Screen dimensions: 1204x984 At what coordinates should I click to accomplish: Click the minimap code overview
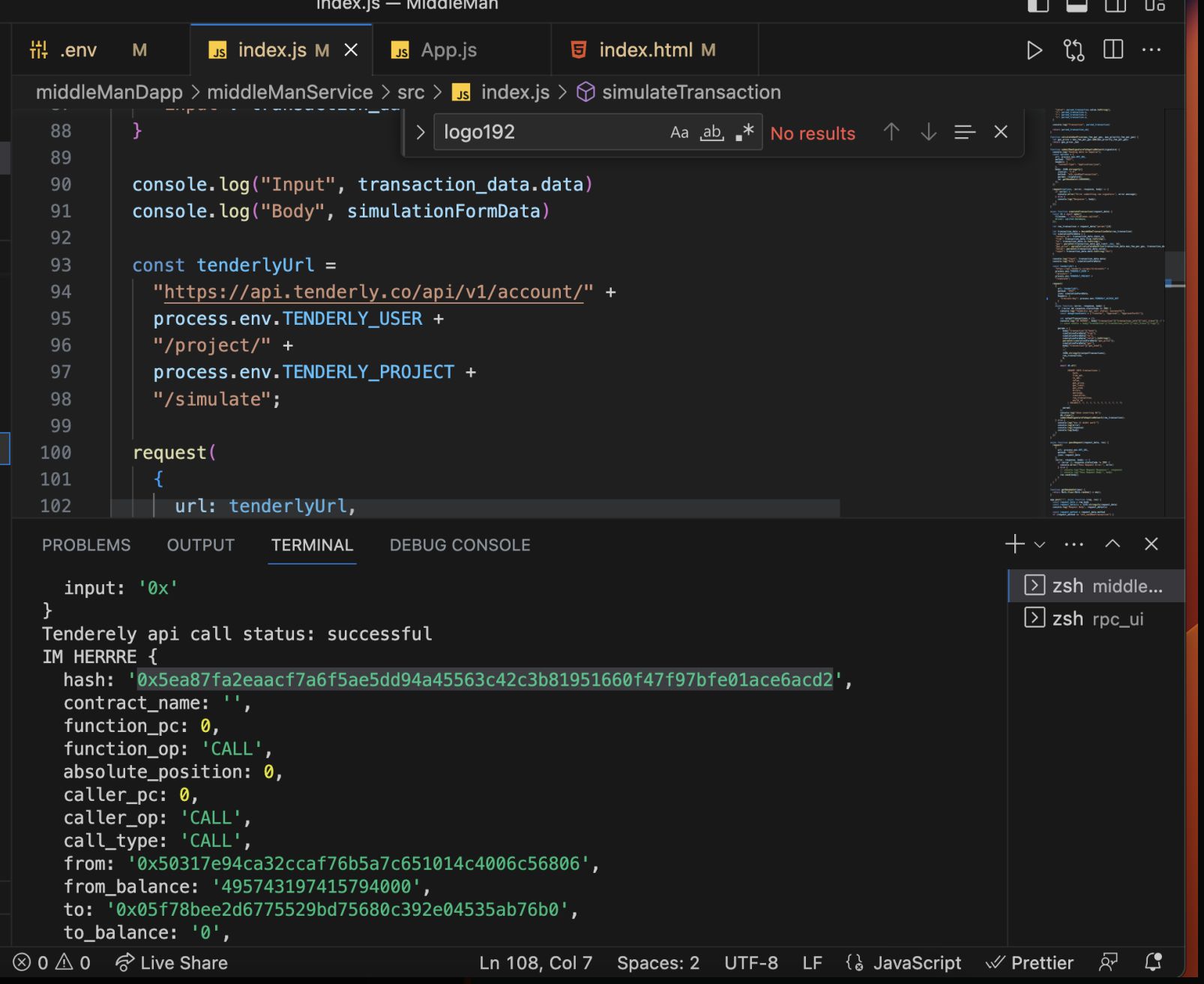1105,313
